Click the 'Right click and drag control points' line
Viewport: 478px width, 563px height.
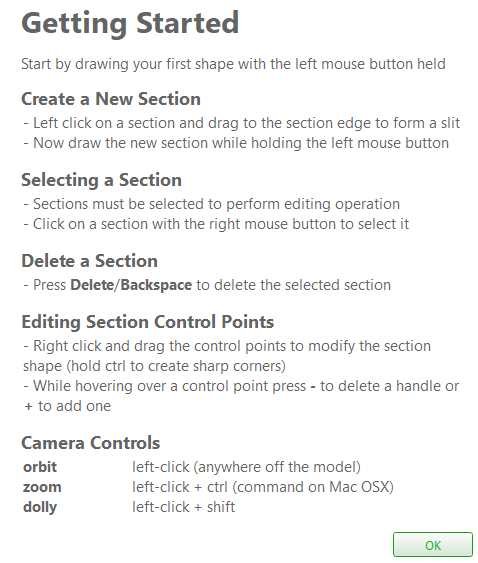[227, 356]
